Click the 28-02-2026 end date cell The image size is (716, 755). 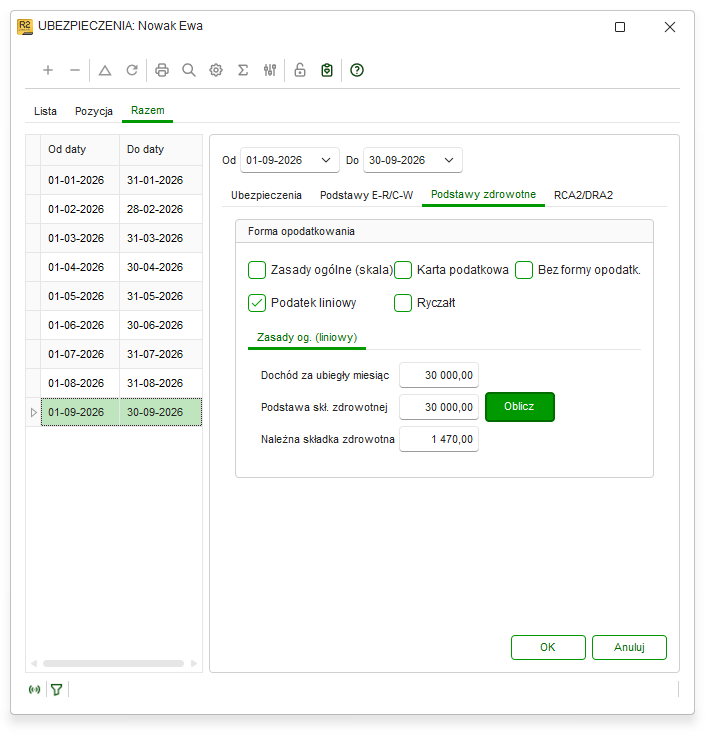pos(161,209)
